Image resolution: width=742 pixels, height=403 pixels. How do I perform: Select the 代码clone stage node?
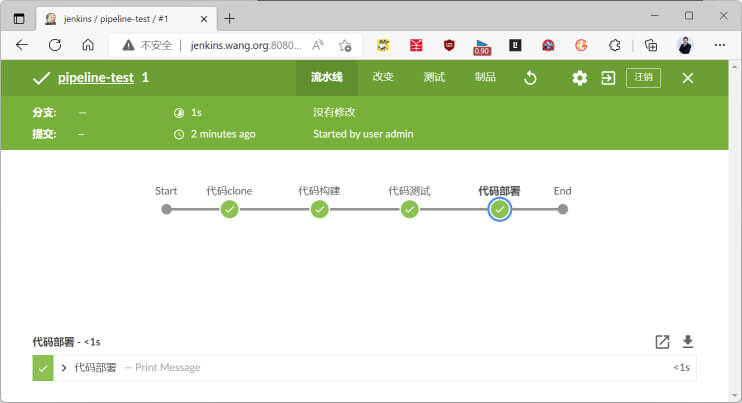pyautogui.click(x=230, y=209)
